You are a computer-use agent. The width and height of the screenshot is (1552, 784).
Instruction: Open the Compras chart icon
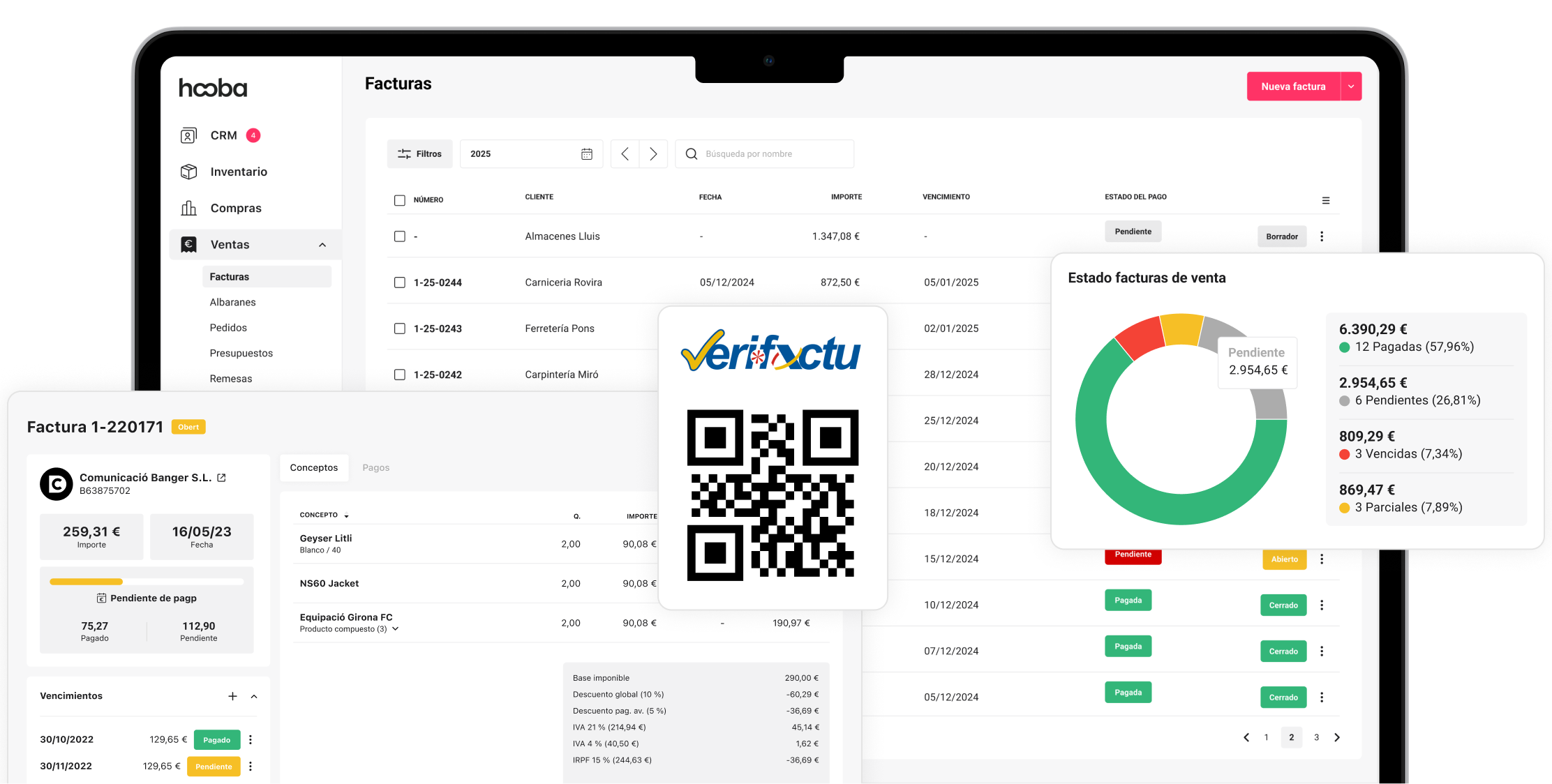coord(188,208)
